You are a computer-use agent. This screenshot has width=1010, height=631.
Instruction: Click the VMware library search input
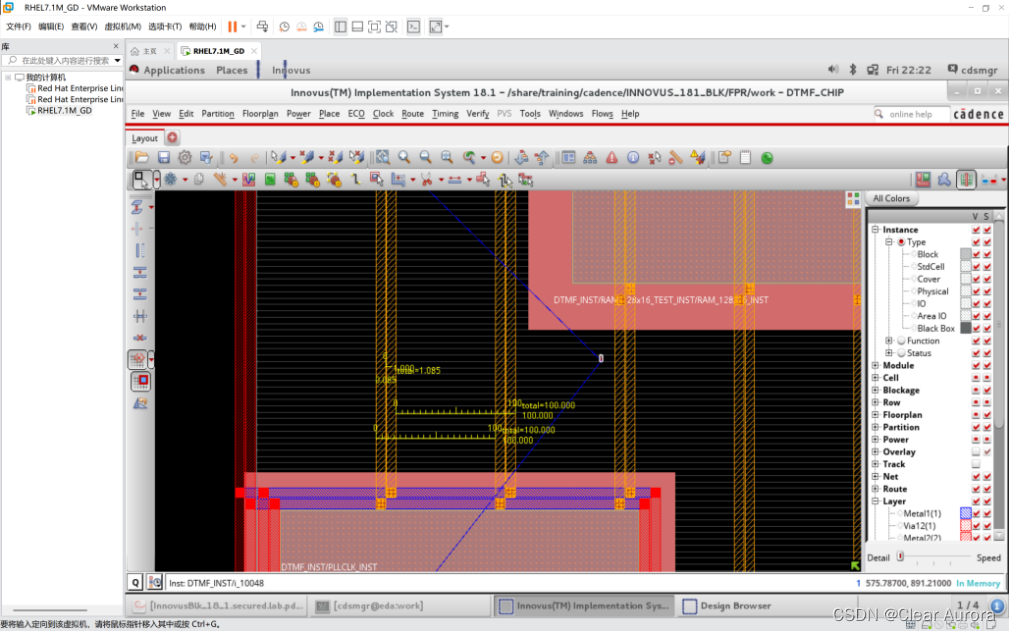point(62,61)
